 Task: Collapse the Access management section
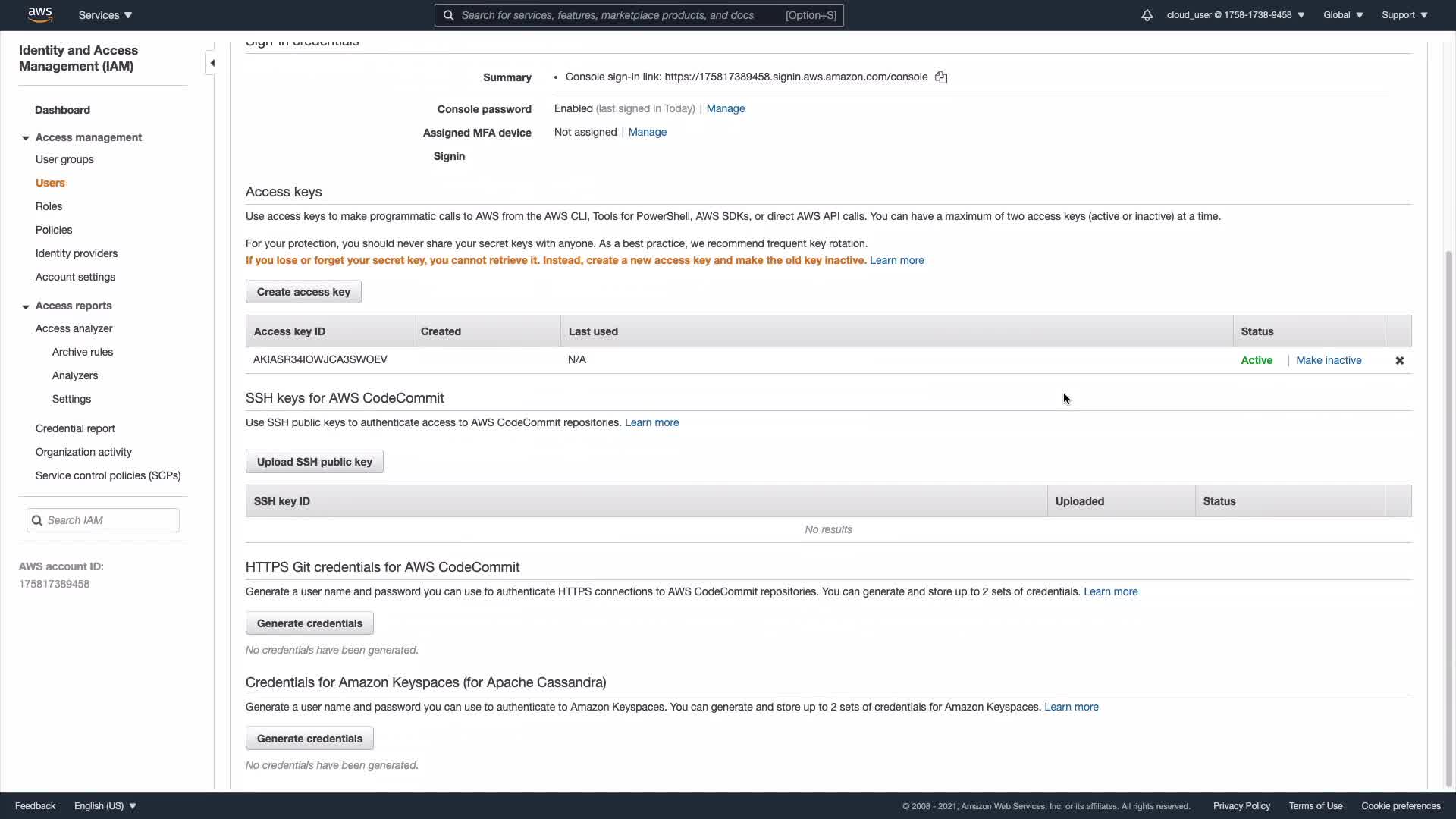pyautogui.click(x=26, y=138)
